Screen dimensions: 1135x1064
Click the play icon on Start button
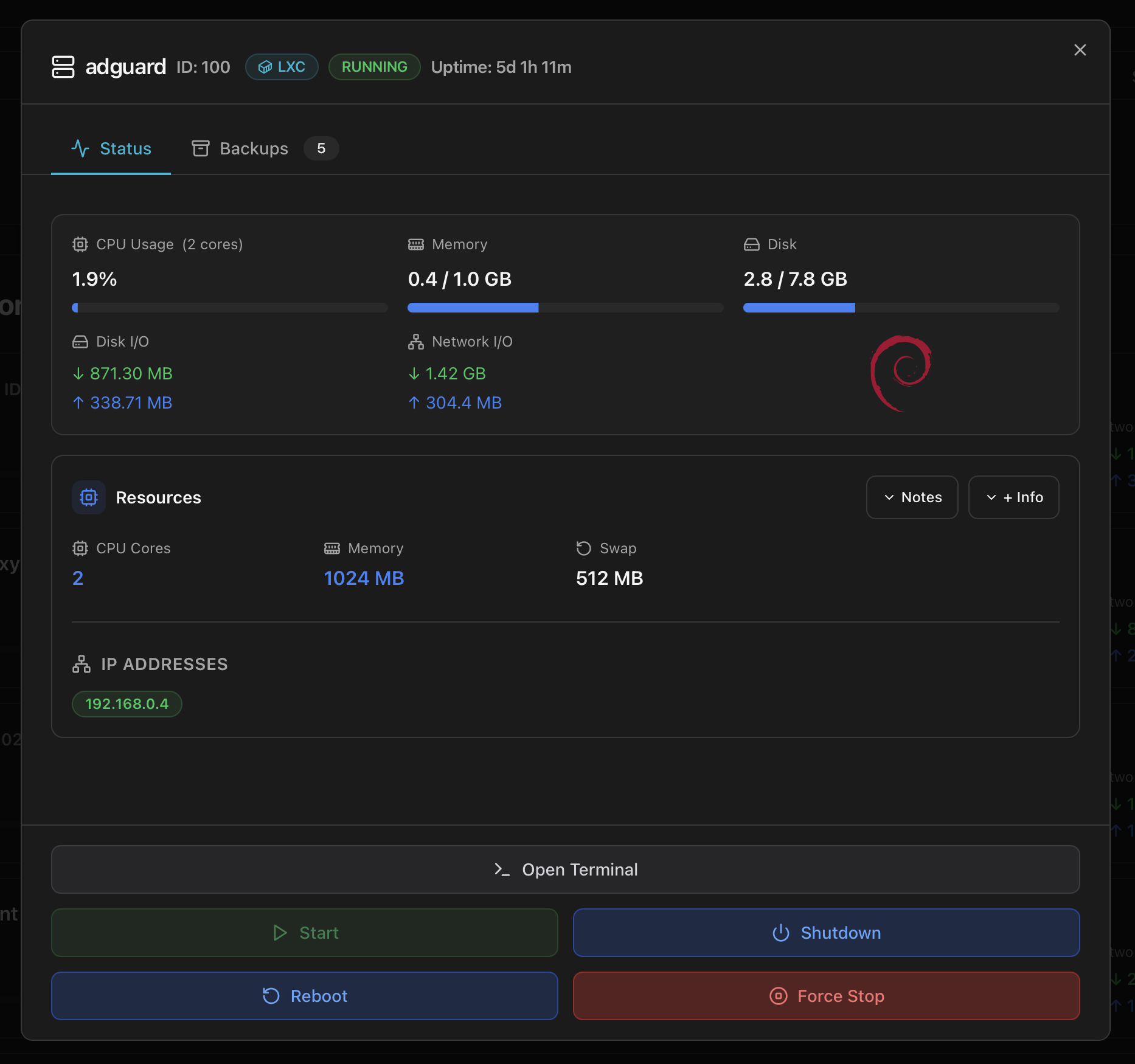pos(280,933)
